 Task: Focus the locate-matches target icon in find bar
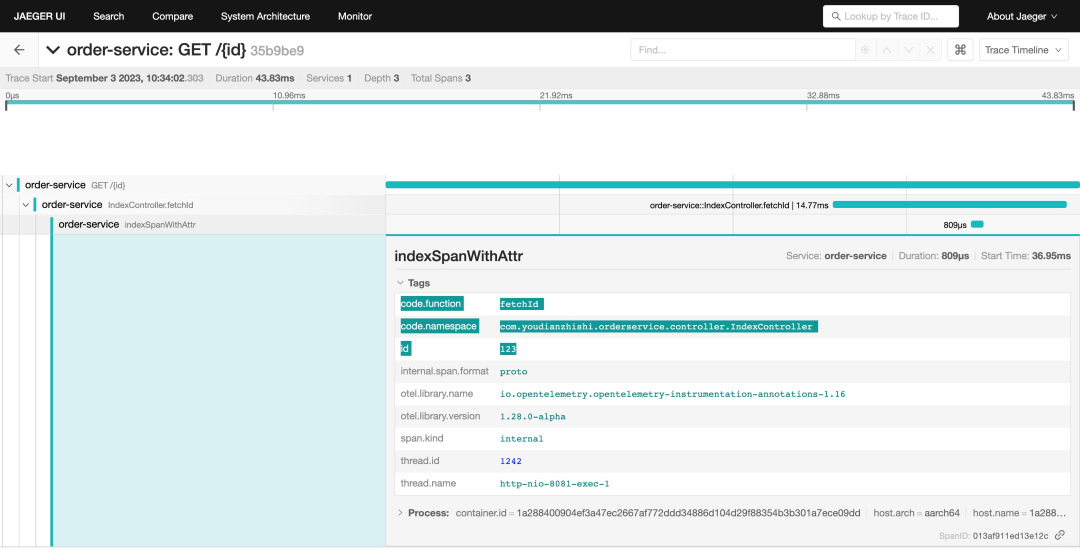(865, 50)
